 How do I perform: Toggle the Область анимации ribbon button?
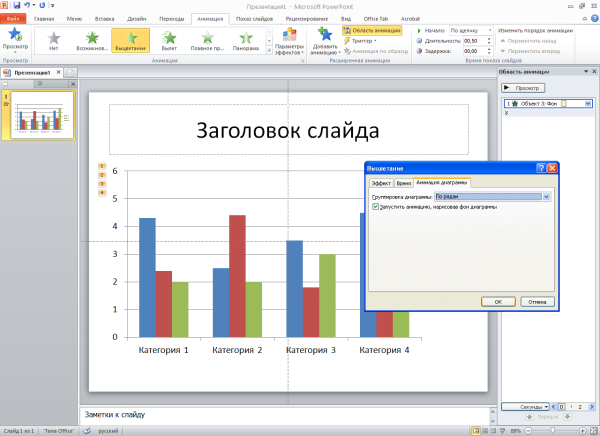[372, 31]
